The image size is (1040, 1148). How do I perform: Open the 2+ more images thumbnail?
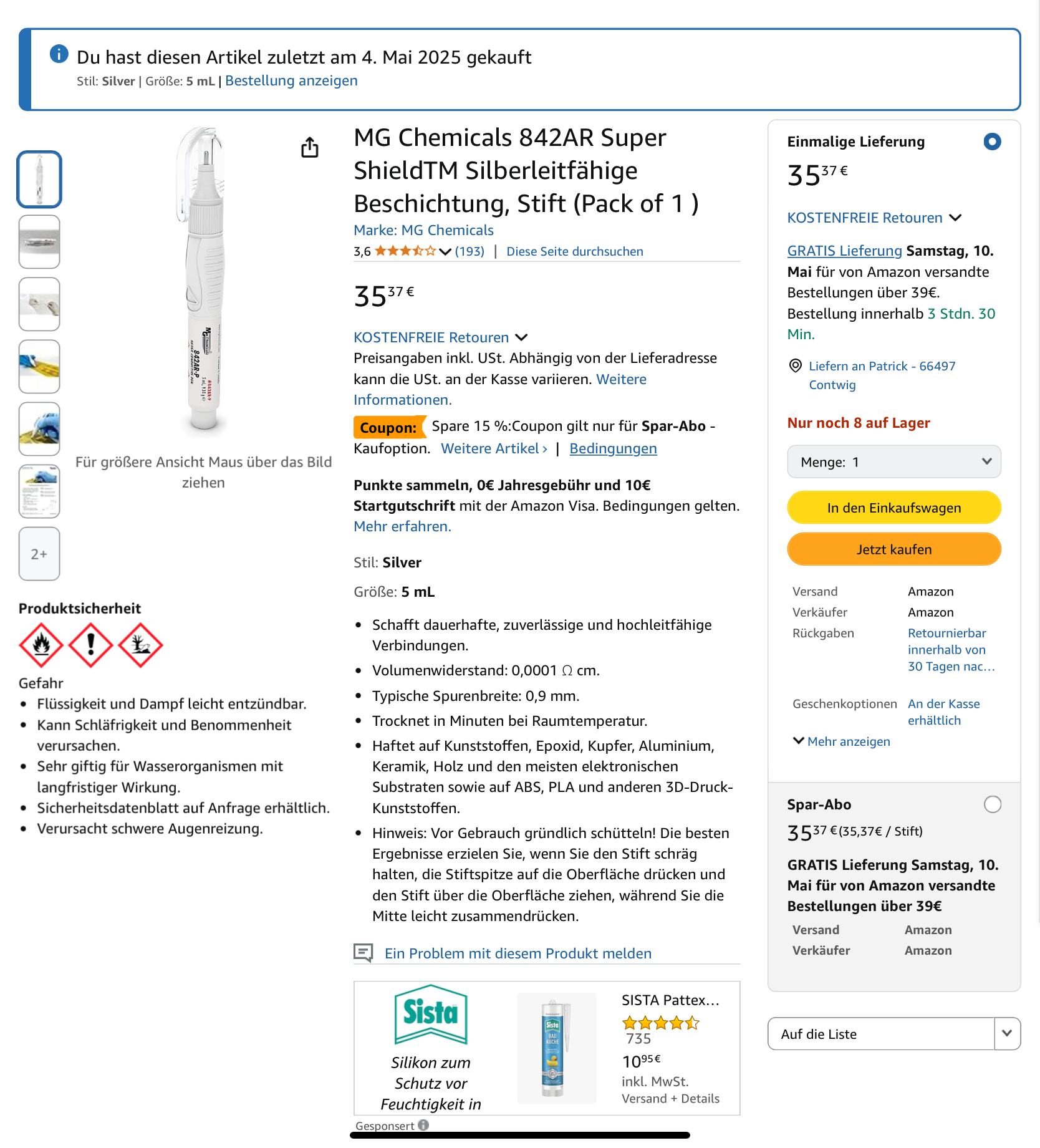point(39,554)
